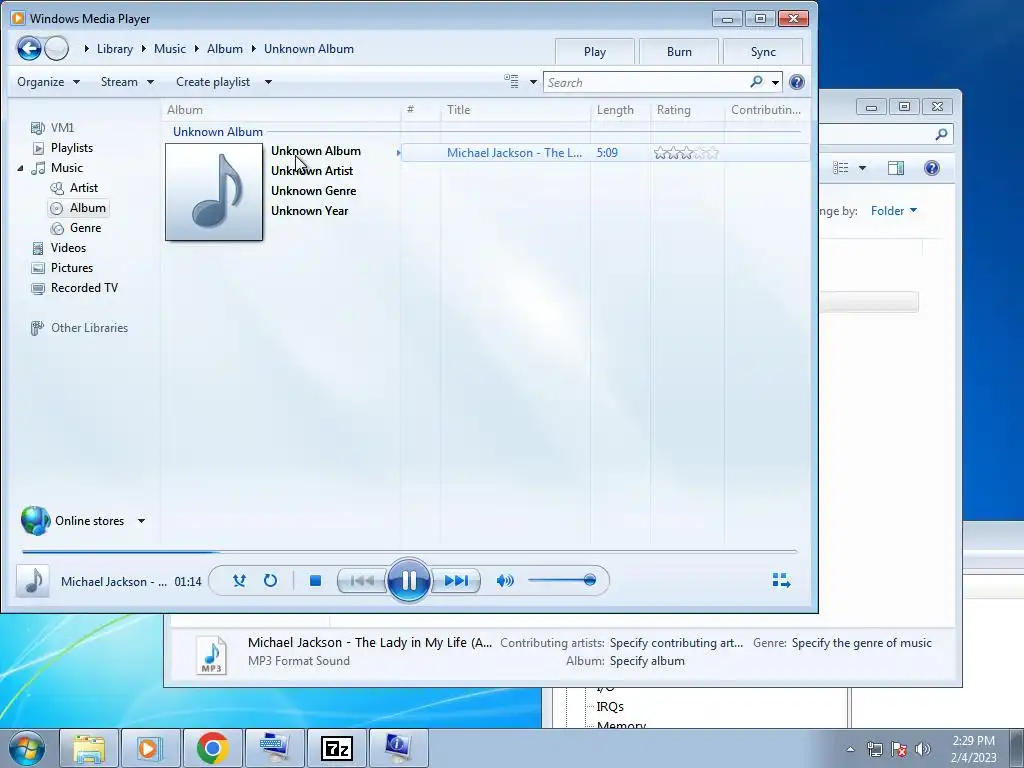Click Album in the breadcrumb
This screenshot has width=1024, height=768.
coord(225,49)
